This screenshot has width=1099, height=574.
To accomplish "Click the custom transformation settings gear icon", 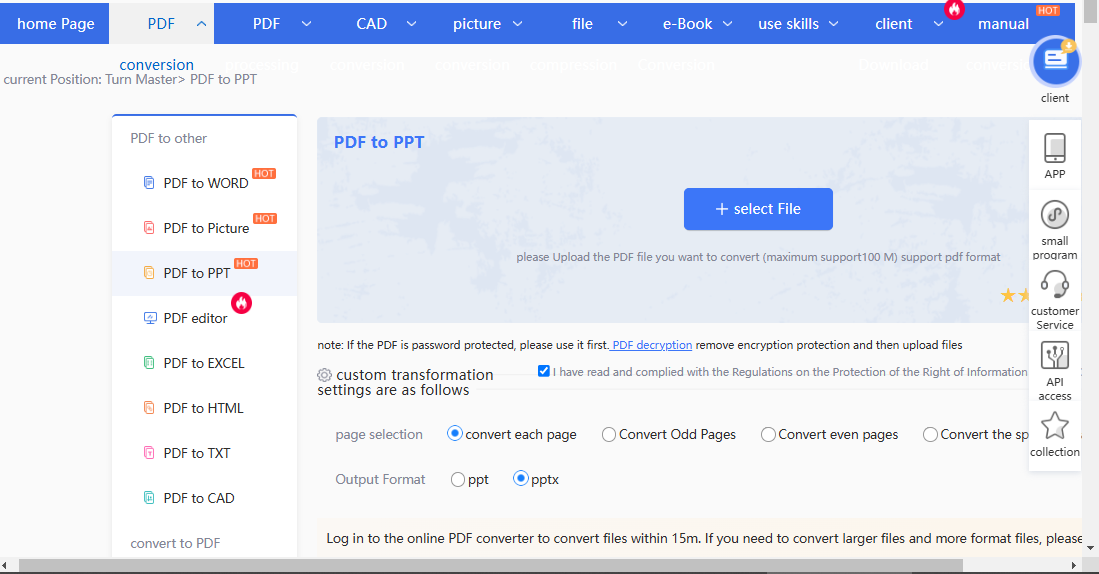I will tap(325, 375).
